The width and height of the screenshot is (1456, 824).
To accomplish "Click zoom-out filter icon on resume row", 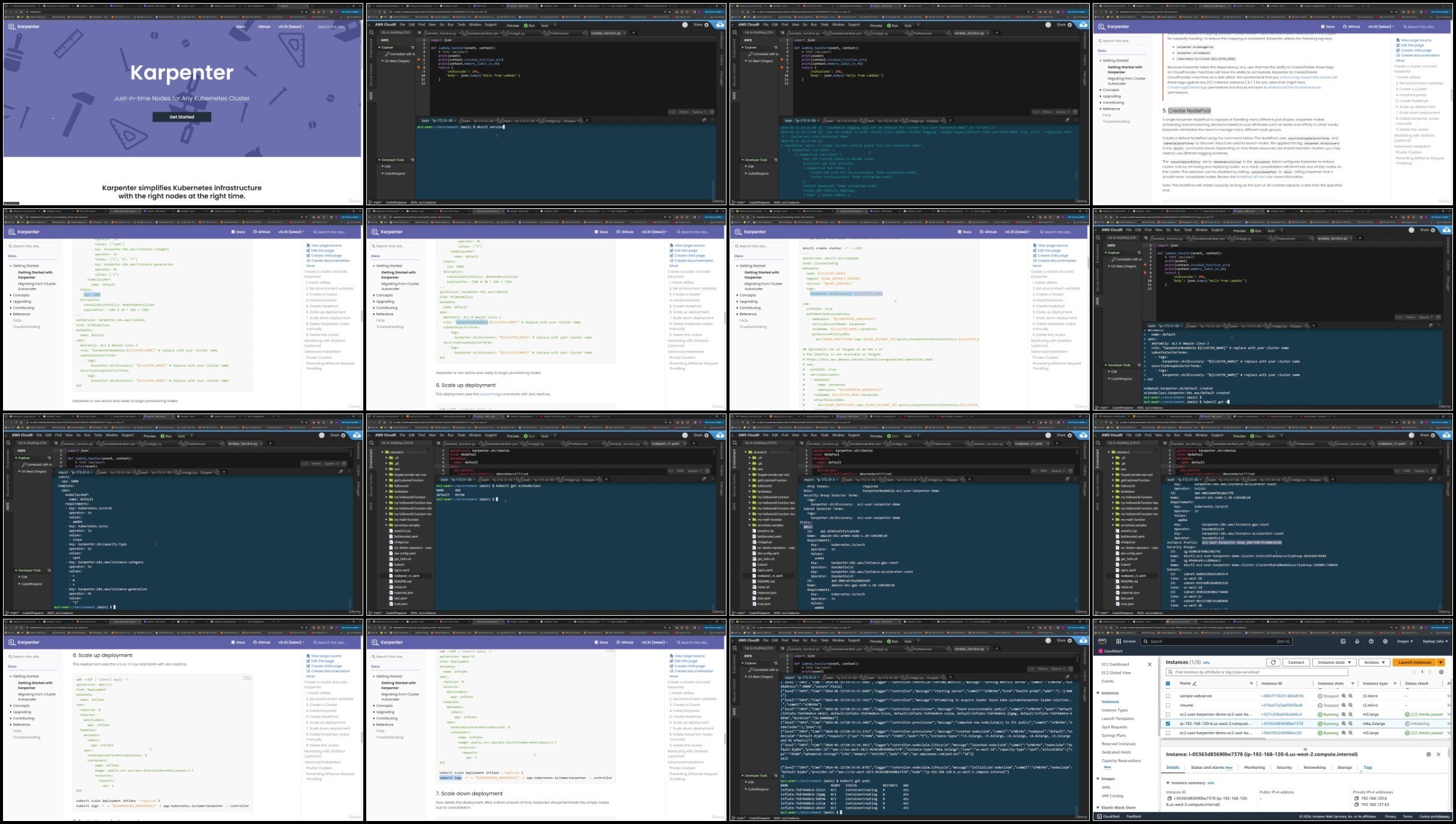I will point(1350,705).
